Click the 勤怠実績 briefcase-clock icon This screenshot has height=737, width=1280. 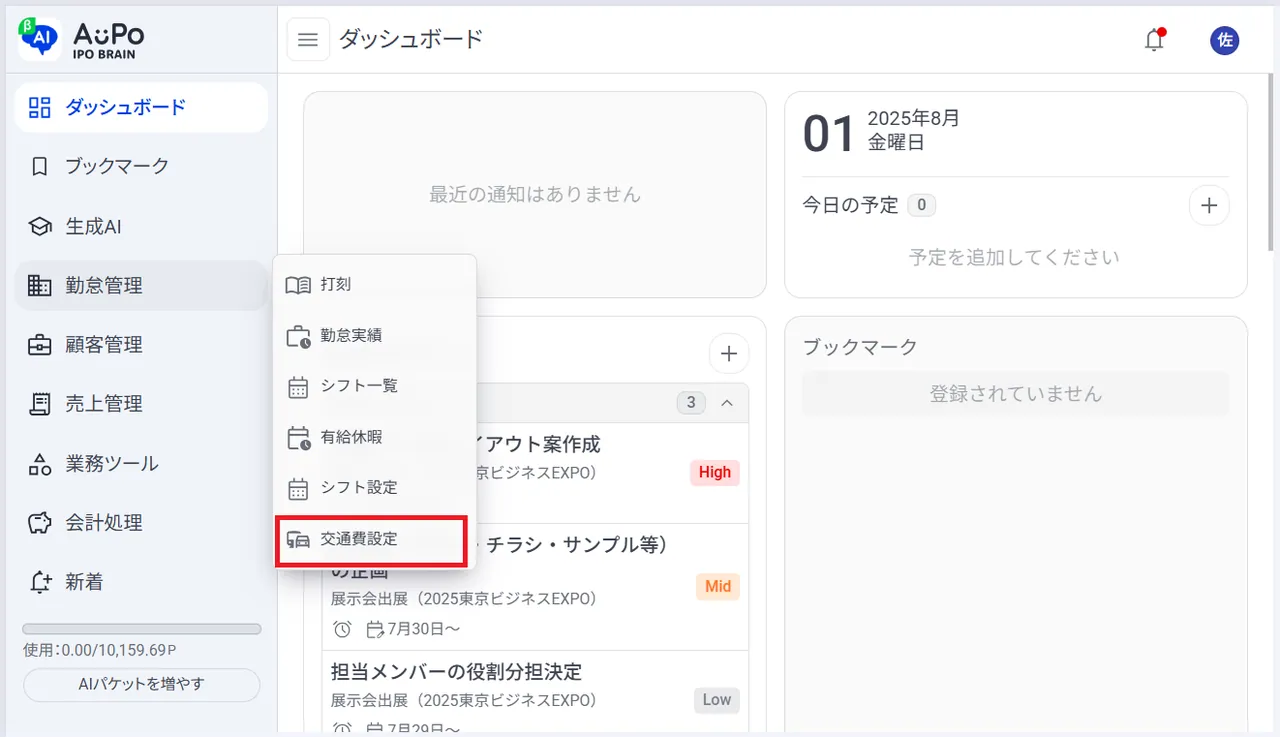pos(298,336)
